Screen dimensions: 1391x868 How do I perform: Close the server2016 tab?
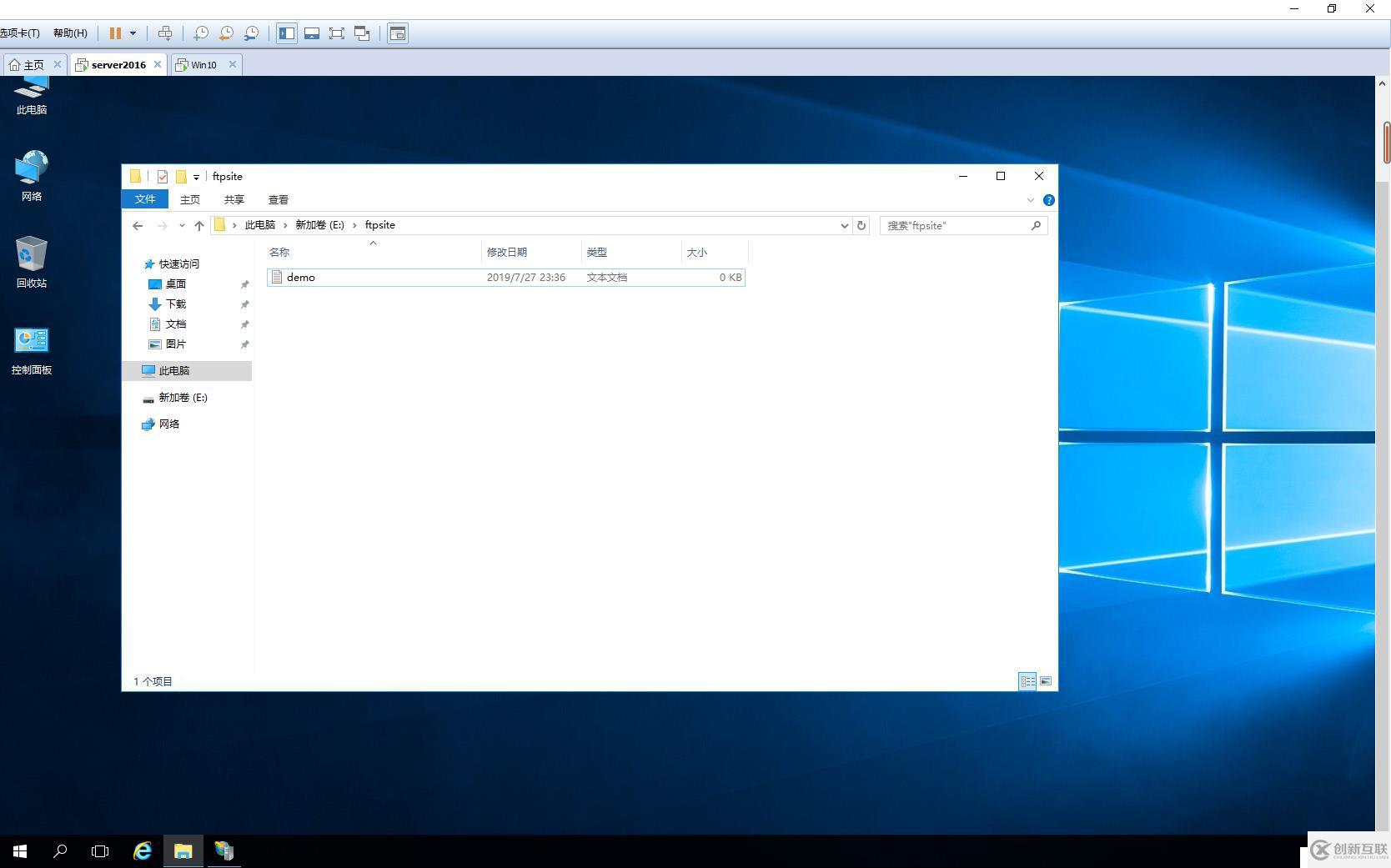coord(158,64)
